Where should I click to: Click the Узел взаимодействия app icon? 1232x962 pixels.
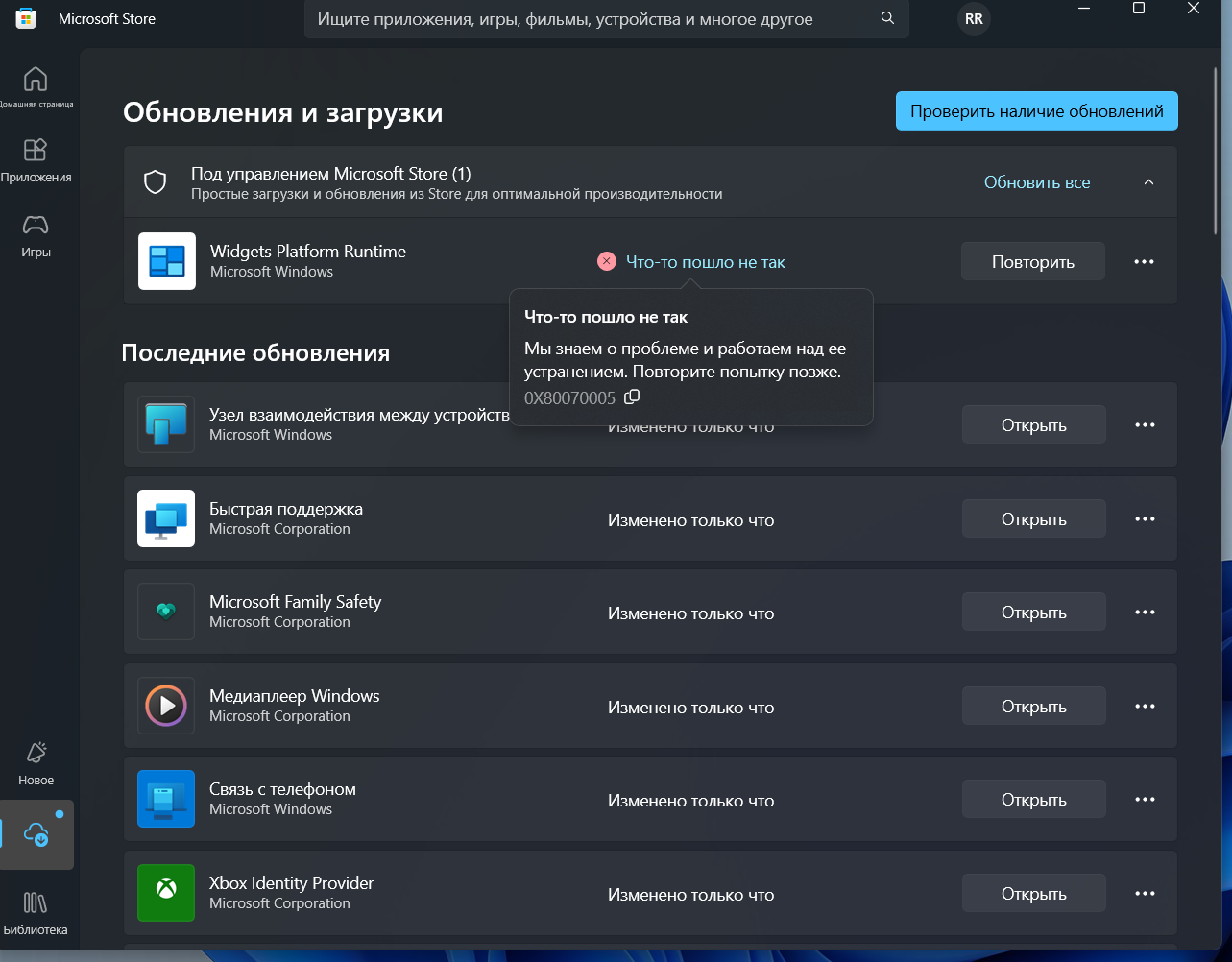point(166,424)
